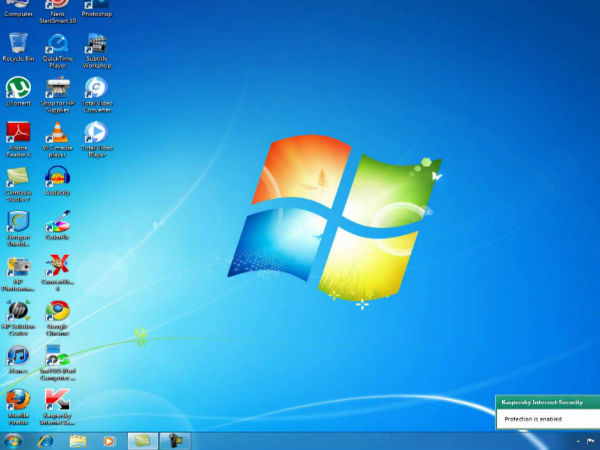
Task: Open the Windows Start menu
Action: 13,441
